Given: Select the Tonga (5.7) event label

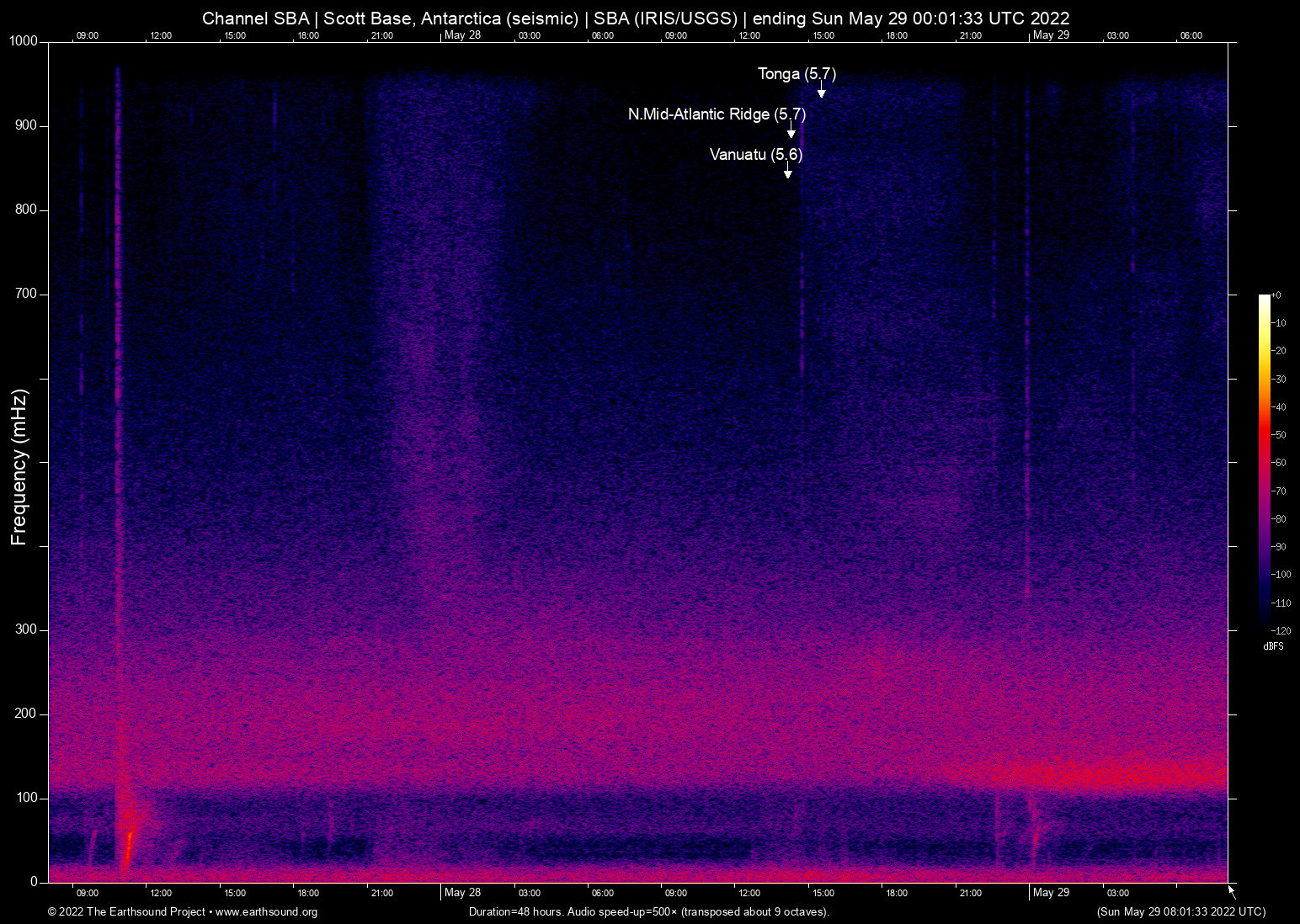Looking at the screenshot, I should (x=797, y=74).
